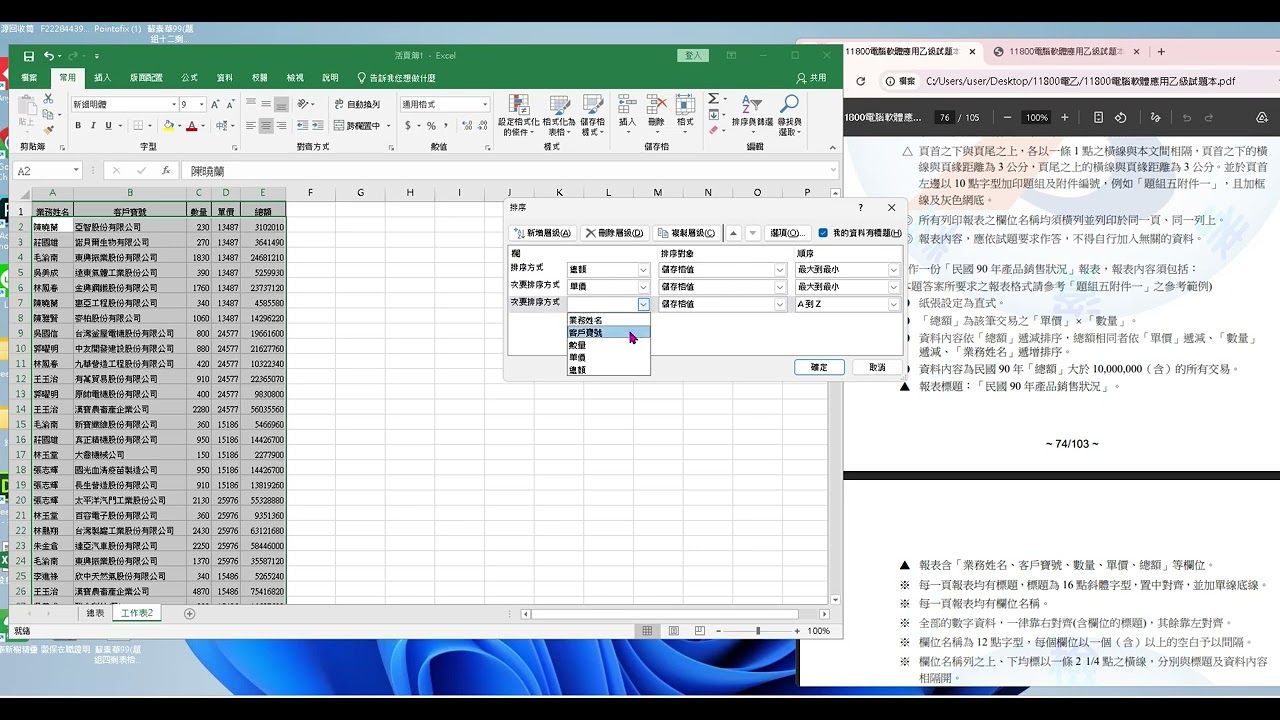Screen dimensions: 1280x720
Task: Toggle 'My data has headers' checkbox
Action: [x=823, y=233]
